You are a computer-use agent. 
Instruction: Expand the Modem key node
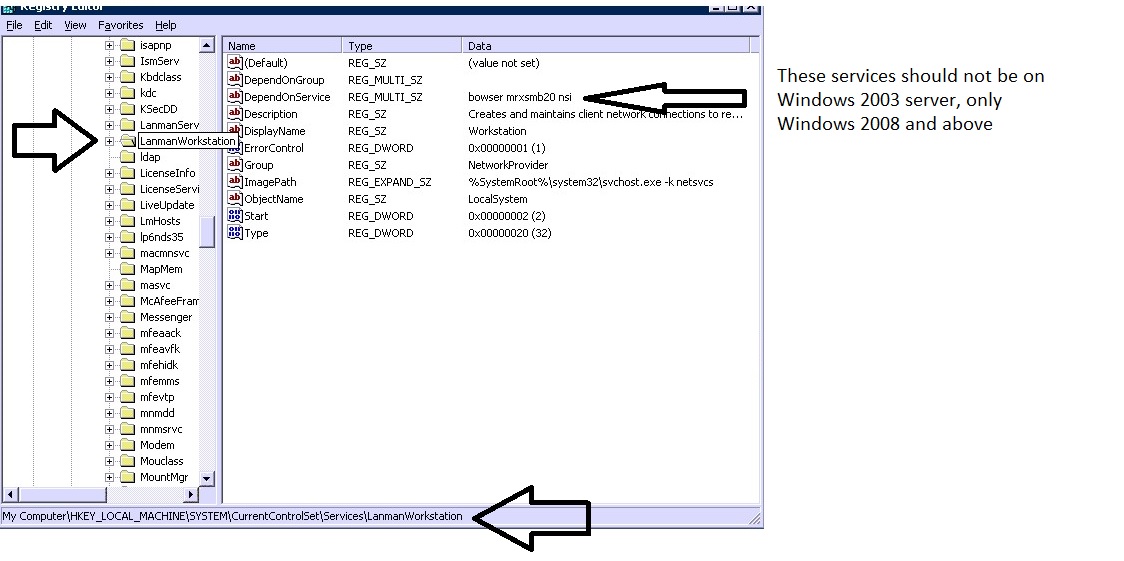[x=109, y=445]
